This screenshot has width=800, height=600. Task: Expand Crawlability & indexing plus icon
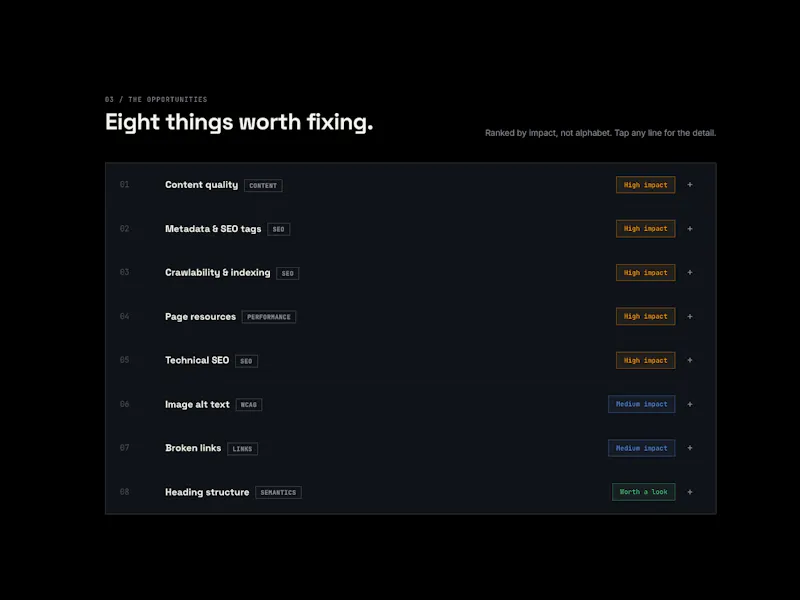(690, 272)
